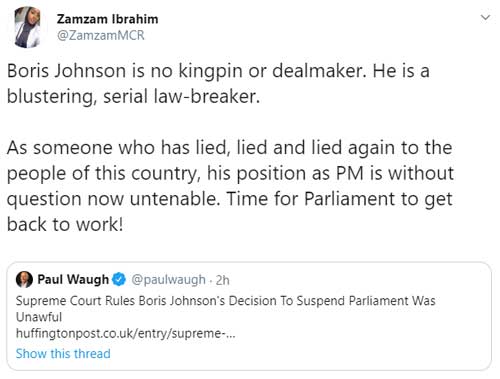Click the @paulwaugh handle
Viewport: 500px width, 379px height.
pyautogui.click(x=168, y=280)
